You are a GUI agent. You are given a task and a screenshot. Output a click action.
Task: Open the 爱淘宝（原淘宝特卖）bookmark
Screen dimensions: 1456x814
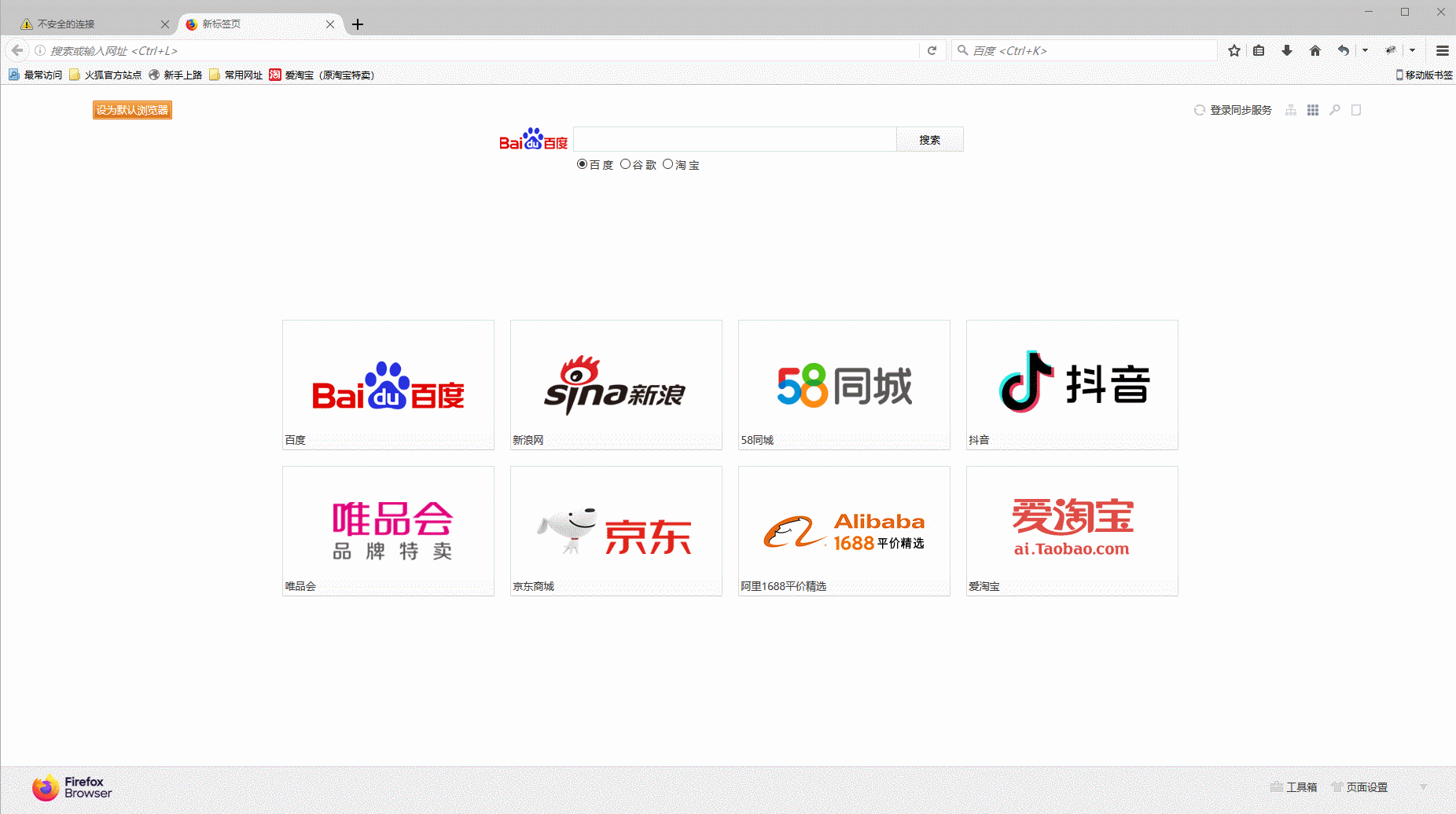322,75
